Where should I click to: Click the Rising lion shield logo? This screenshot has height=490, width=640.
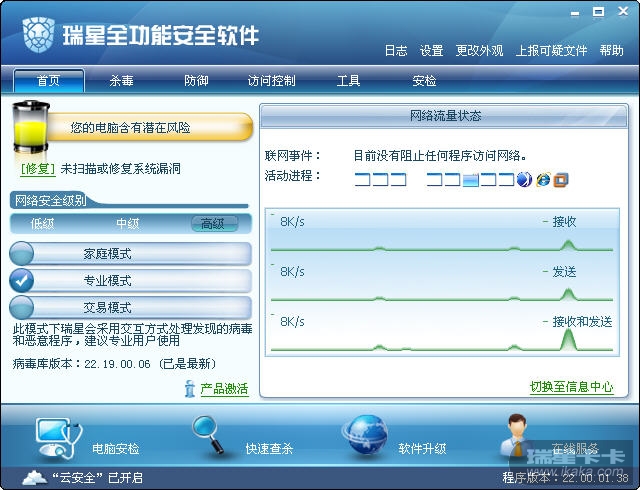38,35
